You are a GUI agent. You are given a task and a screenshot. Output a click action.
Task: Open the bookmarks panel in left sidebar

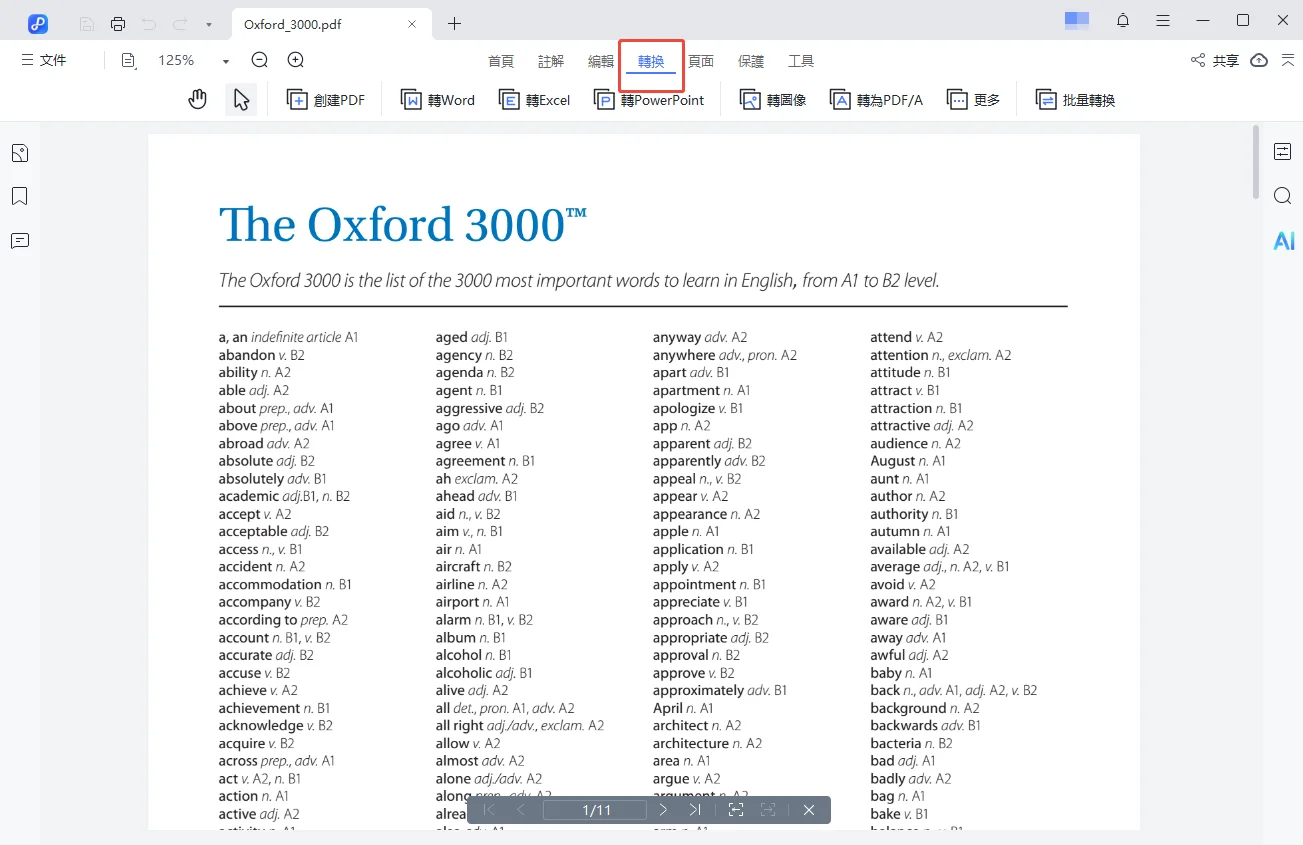click(20, 196)
